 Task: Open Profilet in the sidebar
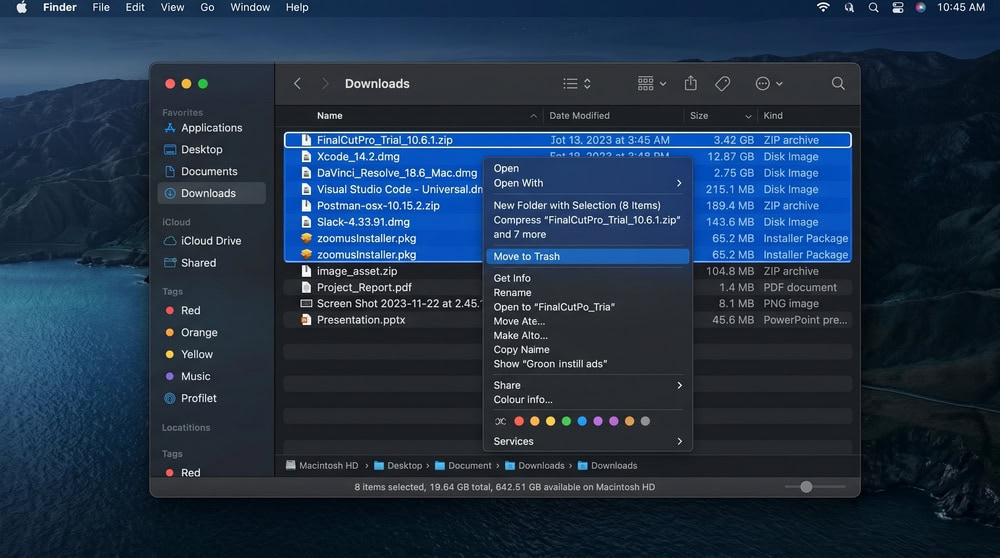[211, 399]
